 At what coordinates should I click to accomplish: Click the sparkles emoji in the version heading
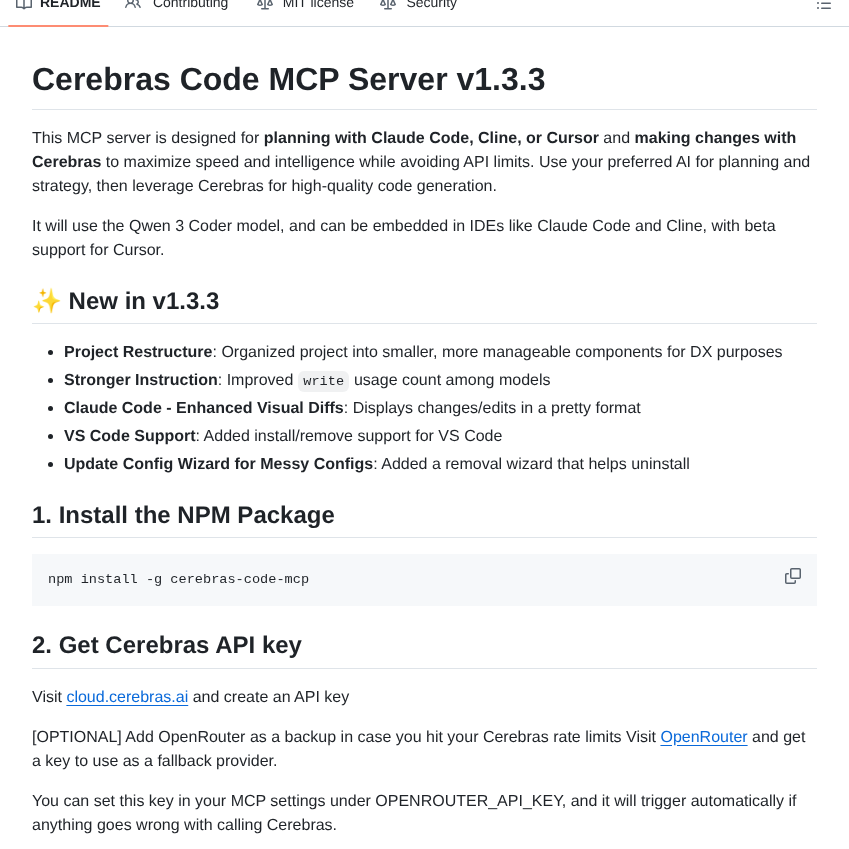tap(46, 301)
